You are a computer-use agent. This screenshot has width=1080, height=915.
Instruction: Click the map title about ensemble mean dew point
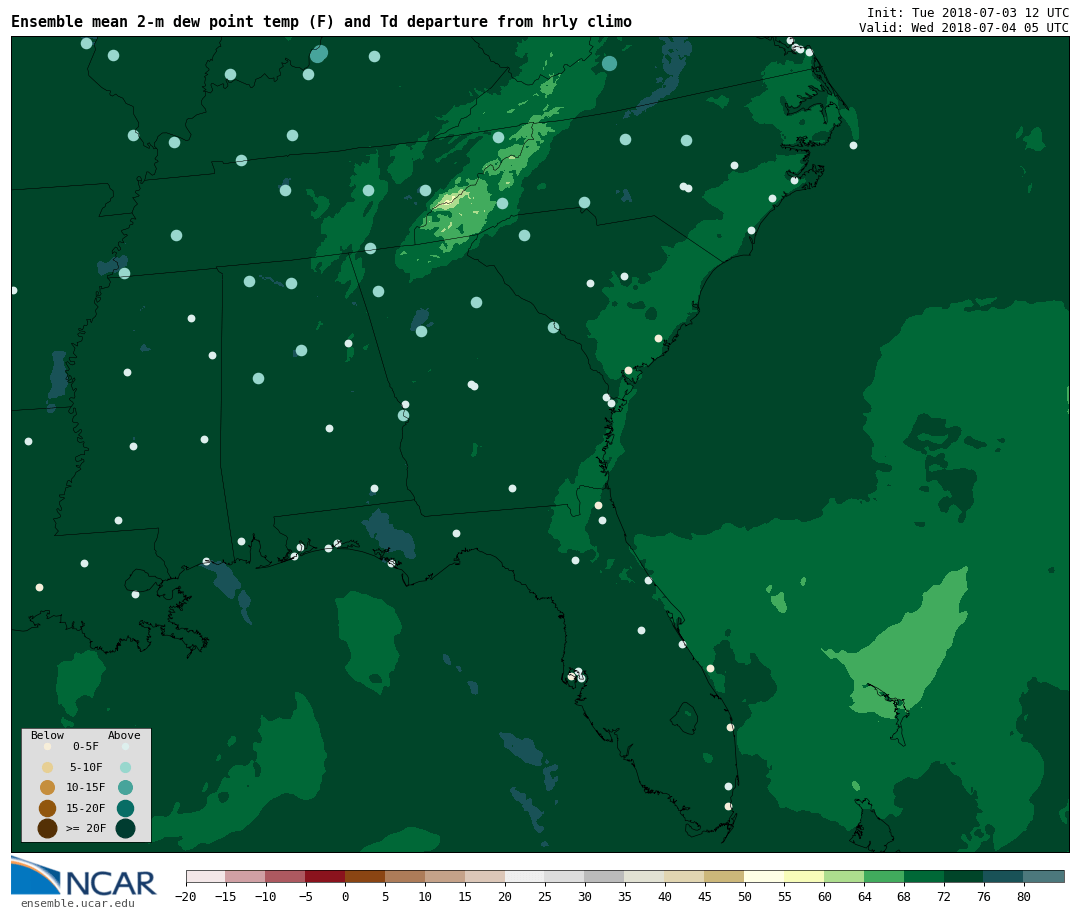[x=321, y=22]
